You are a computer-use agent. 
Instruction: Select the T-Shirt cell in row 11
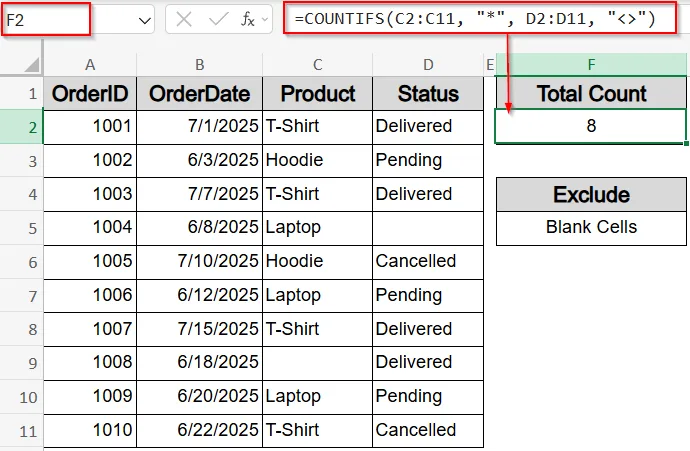(317, 431)
